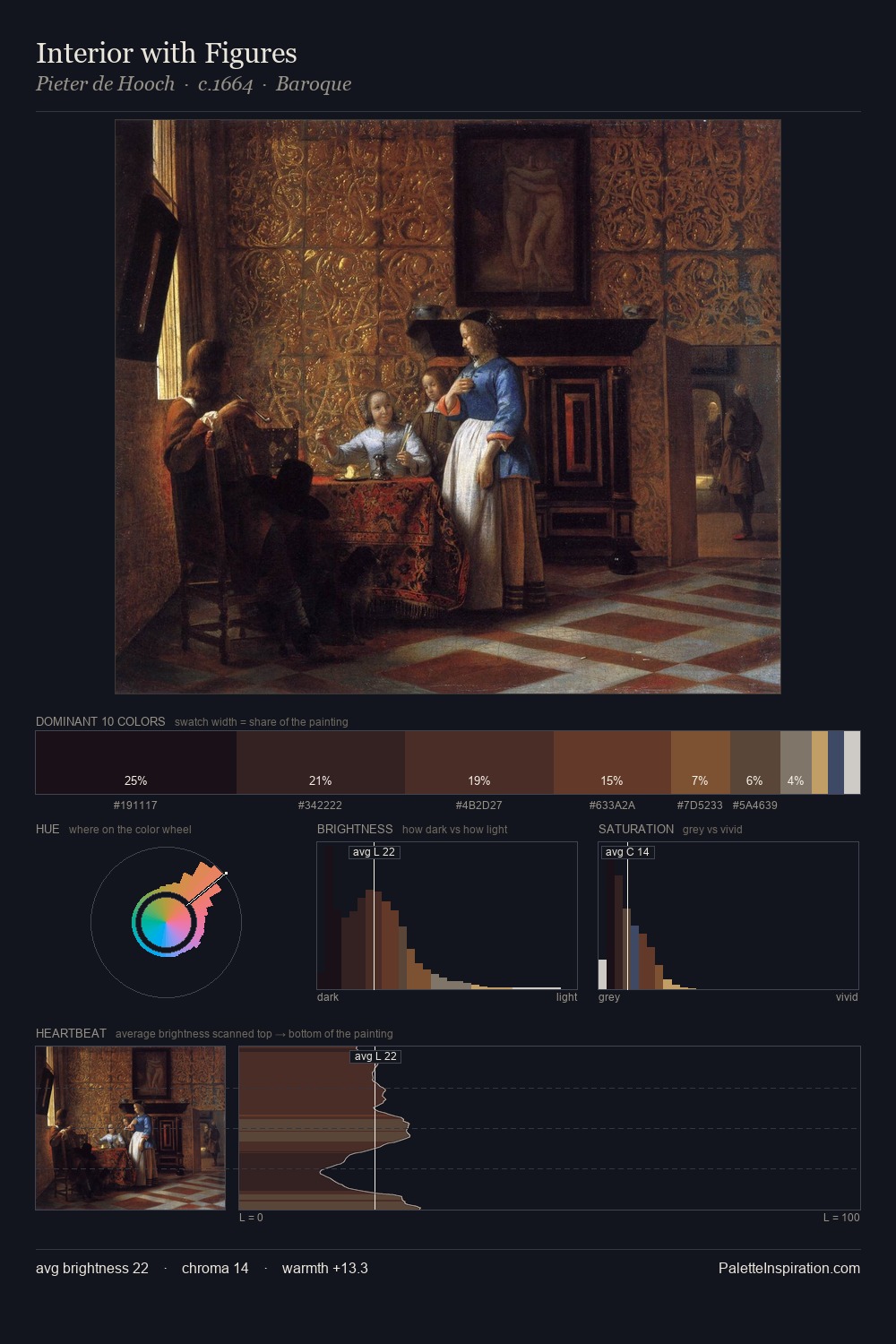Click the 'avg L 22' label in Heartbeat chart
This screenshot has width=896, height=1344.
point(375,1056)
